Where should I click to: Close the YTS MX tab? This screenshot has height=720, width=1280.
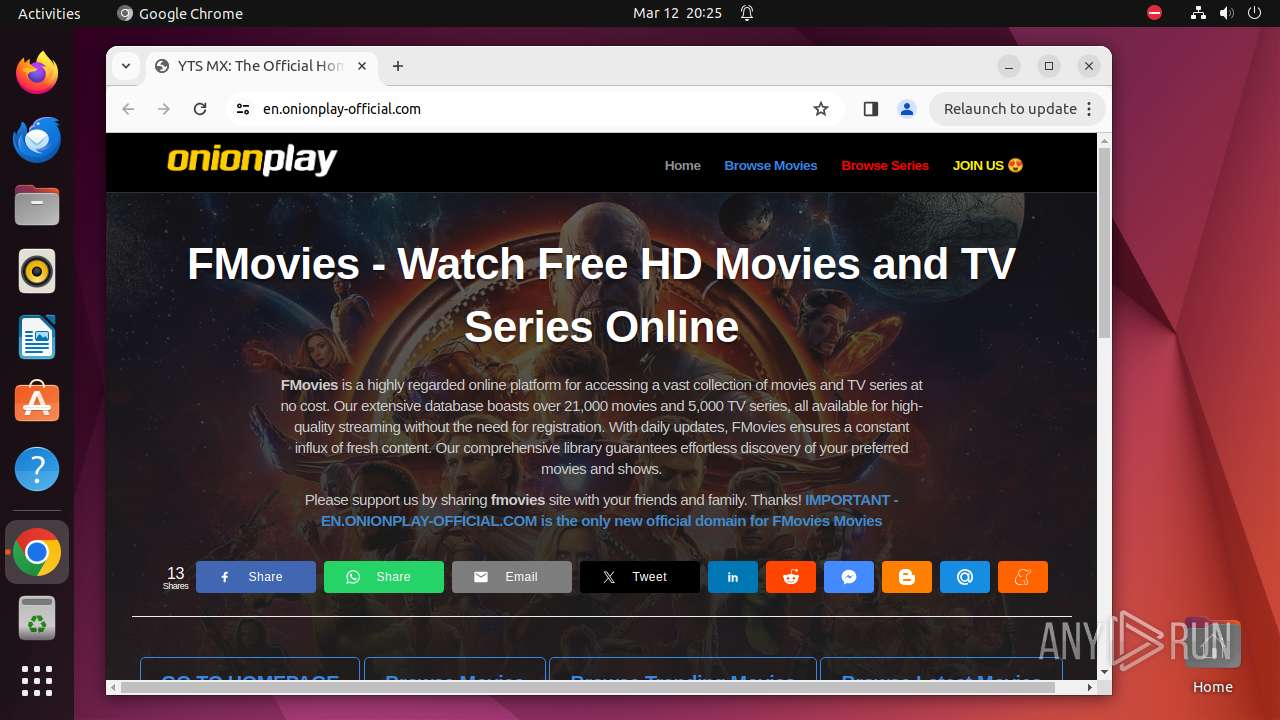[362, 66]
